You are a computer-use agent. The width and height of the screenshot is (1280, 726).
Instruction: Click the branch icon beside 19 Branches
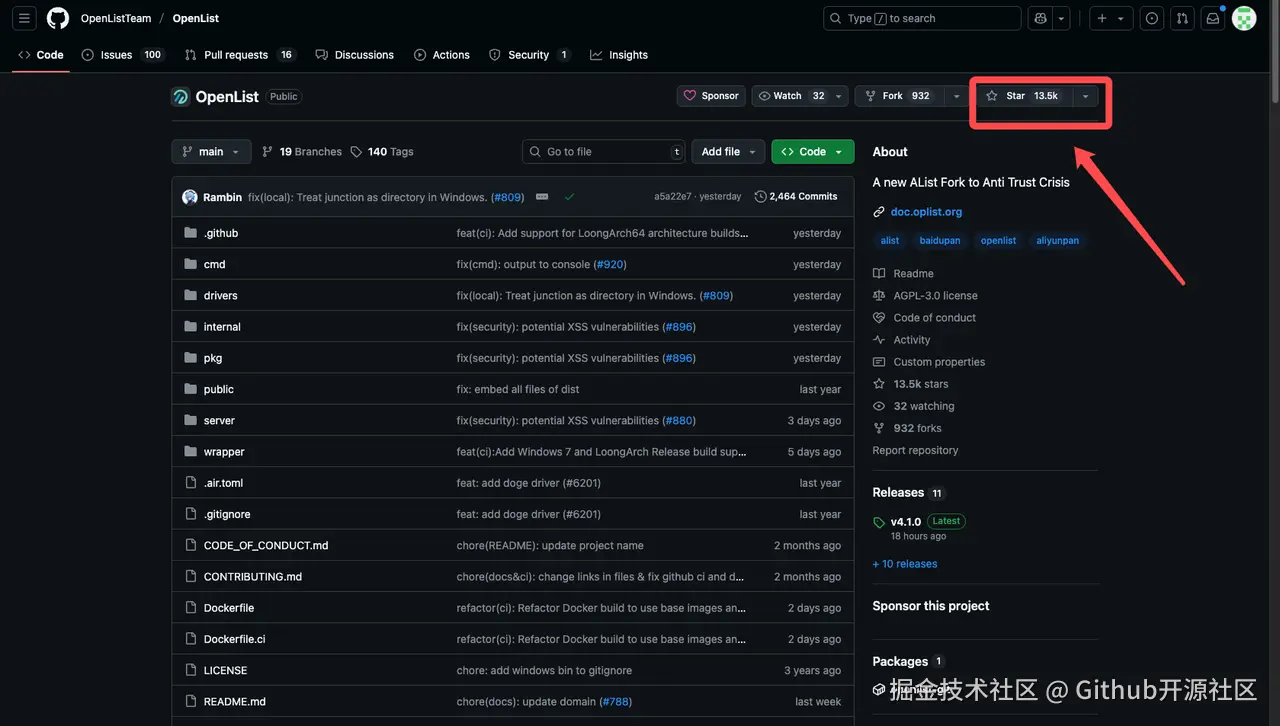(267, 152)
